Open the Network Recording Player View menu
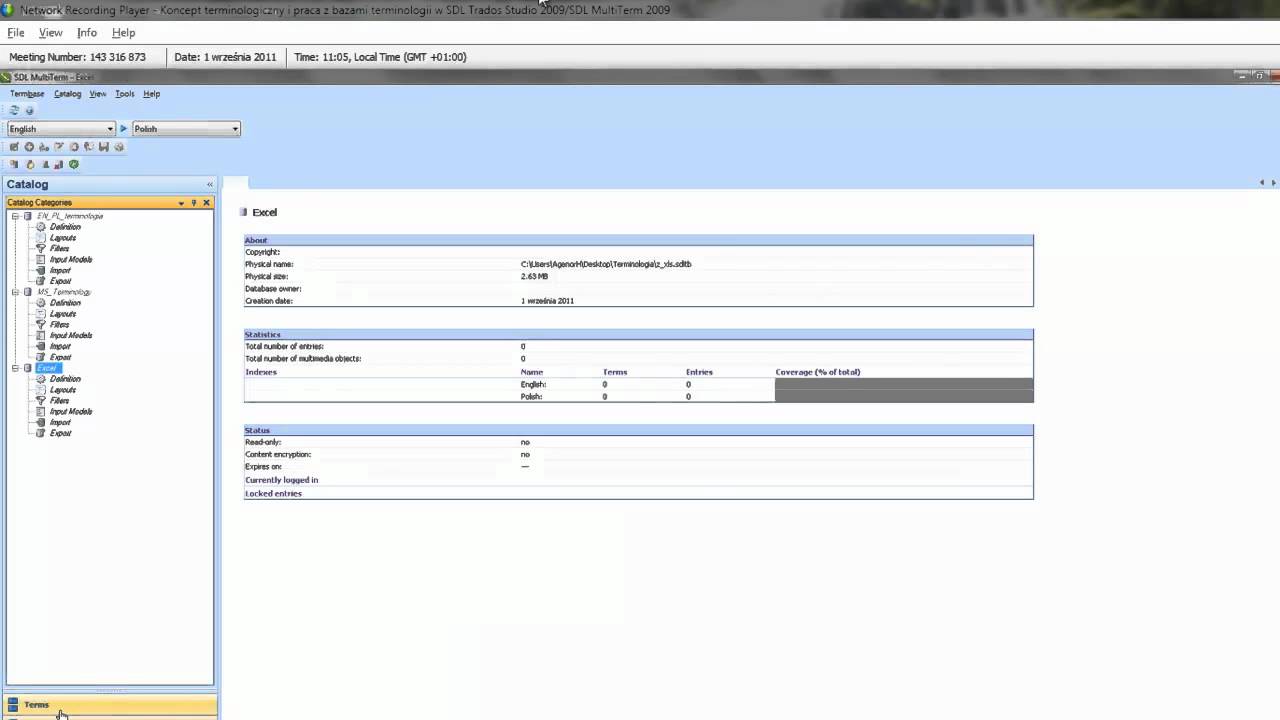This screenshot has height=720, width=1280. pyautogui.click(x=50, y=33)
